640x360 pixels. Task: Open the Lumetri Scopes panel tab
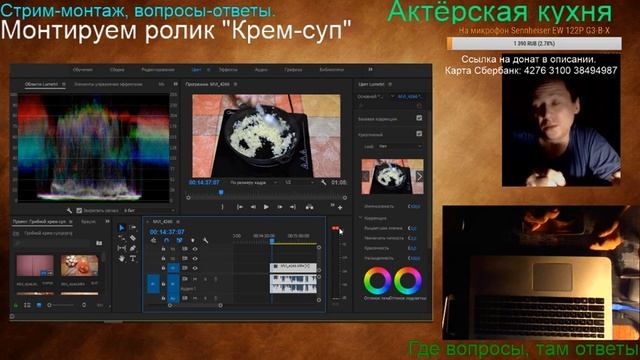coord(42,84)
